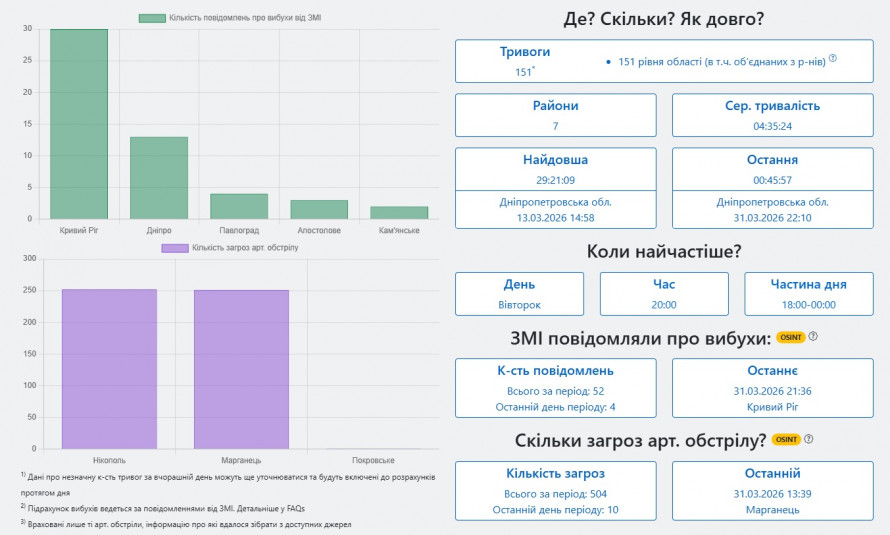Click the help icon beside "151 рівня області"
The image size is (890, 535).
pos(832,59)
